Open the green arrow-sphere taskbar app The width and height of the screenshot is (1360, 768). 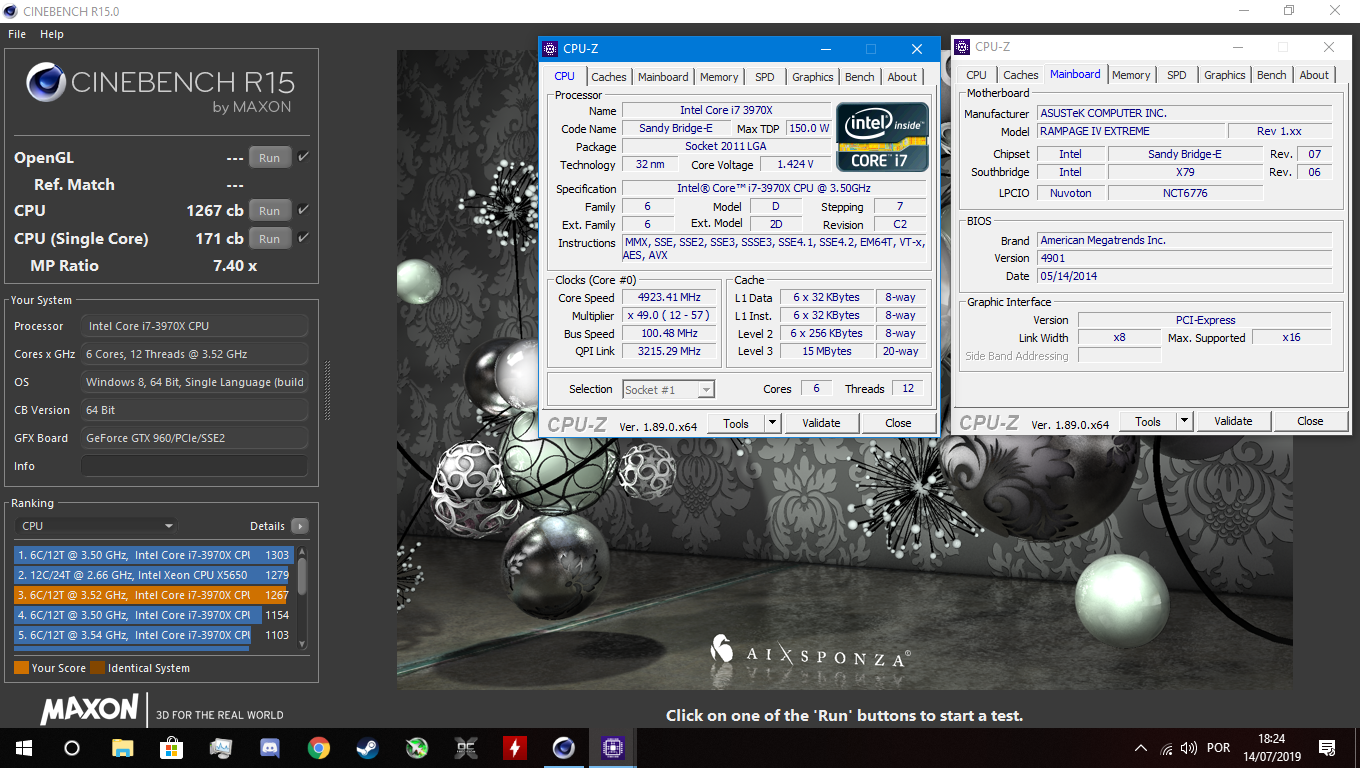[x=416, y=747]
